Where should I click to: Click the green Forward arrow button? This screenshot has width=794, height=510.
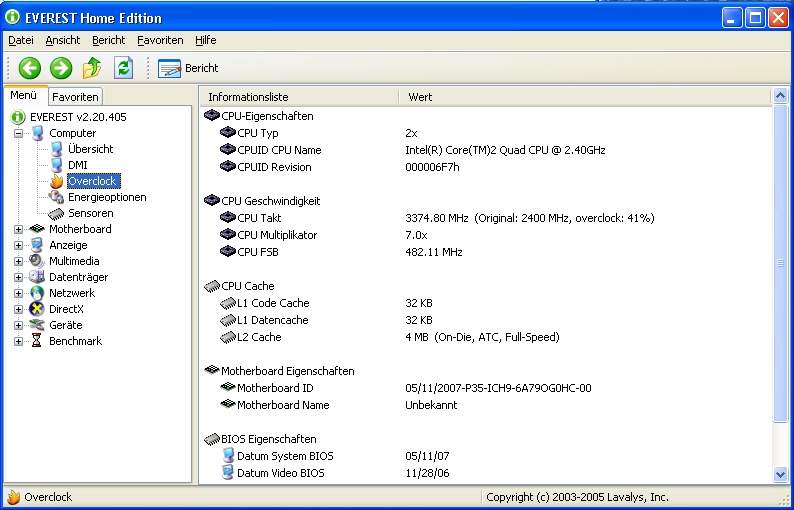[x=61, y=68]
